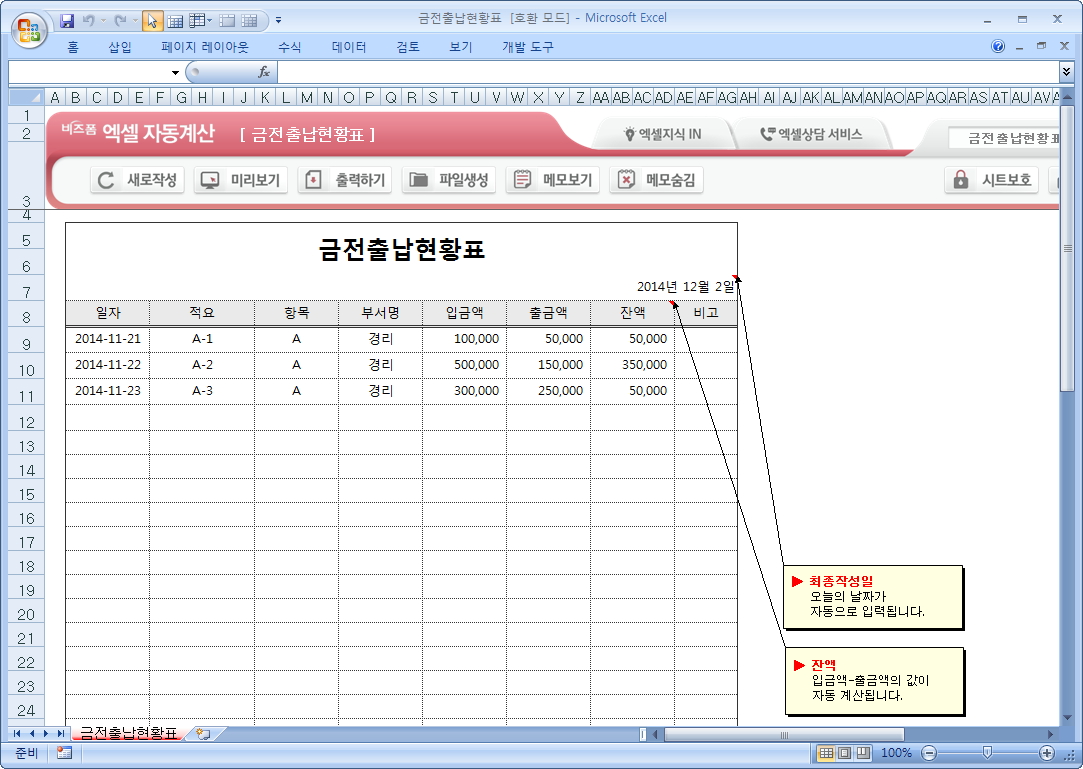The width and height of the screenshot is (1083, 769).
Task: Zoom out with minus button
Action: (x=930, y=753)
